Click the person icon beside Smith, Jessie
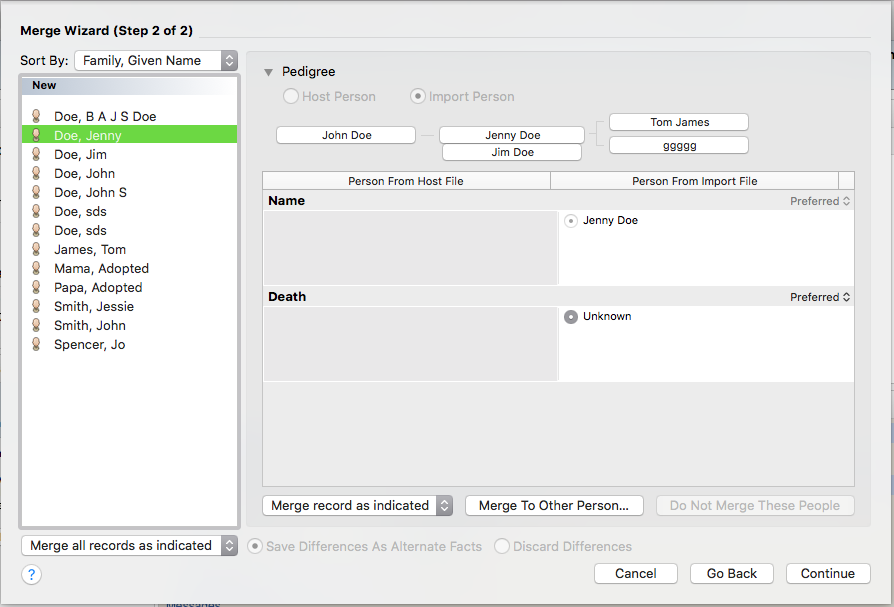 [x=36, y=307]
